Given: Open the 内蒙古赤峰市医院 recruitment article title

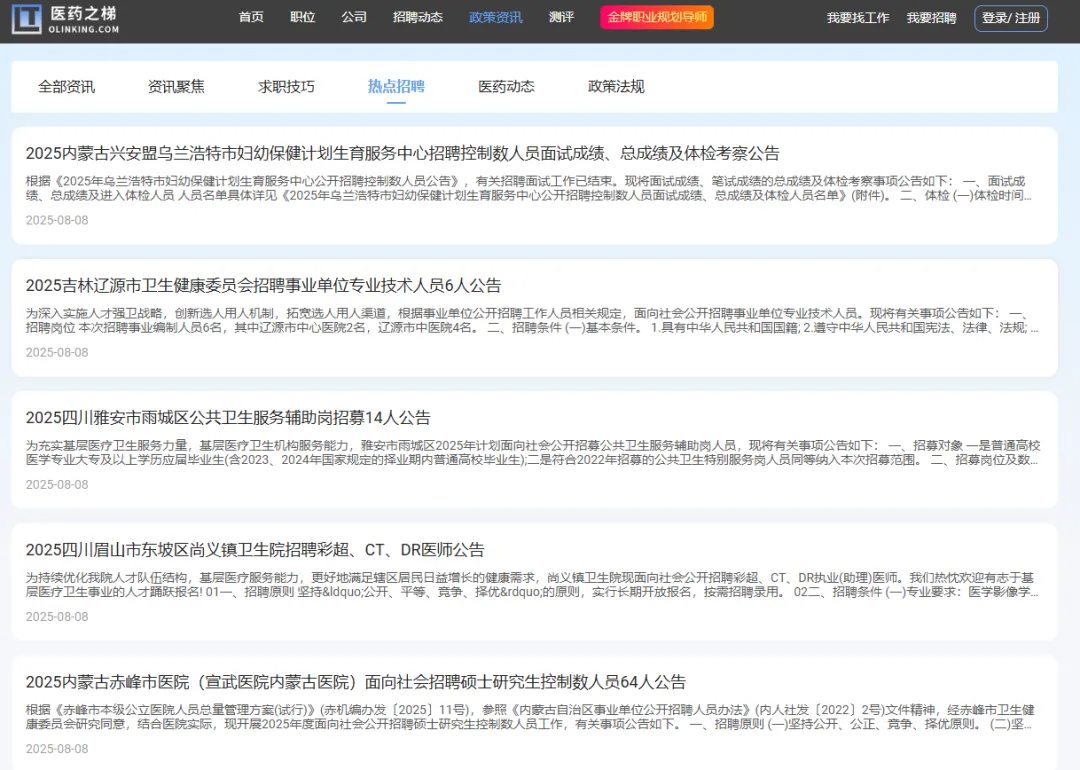Looking at the screenshot, I should pyautogui.click(x=356, y=682).
